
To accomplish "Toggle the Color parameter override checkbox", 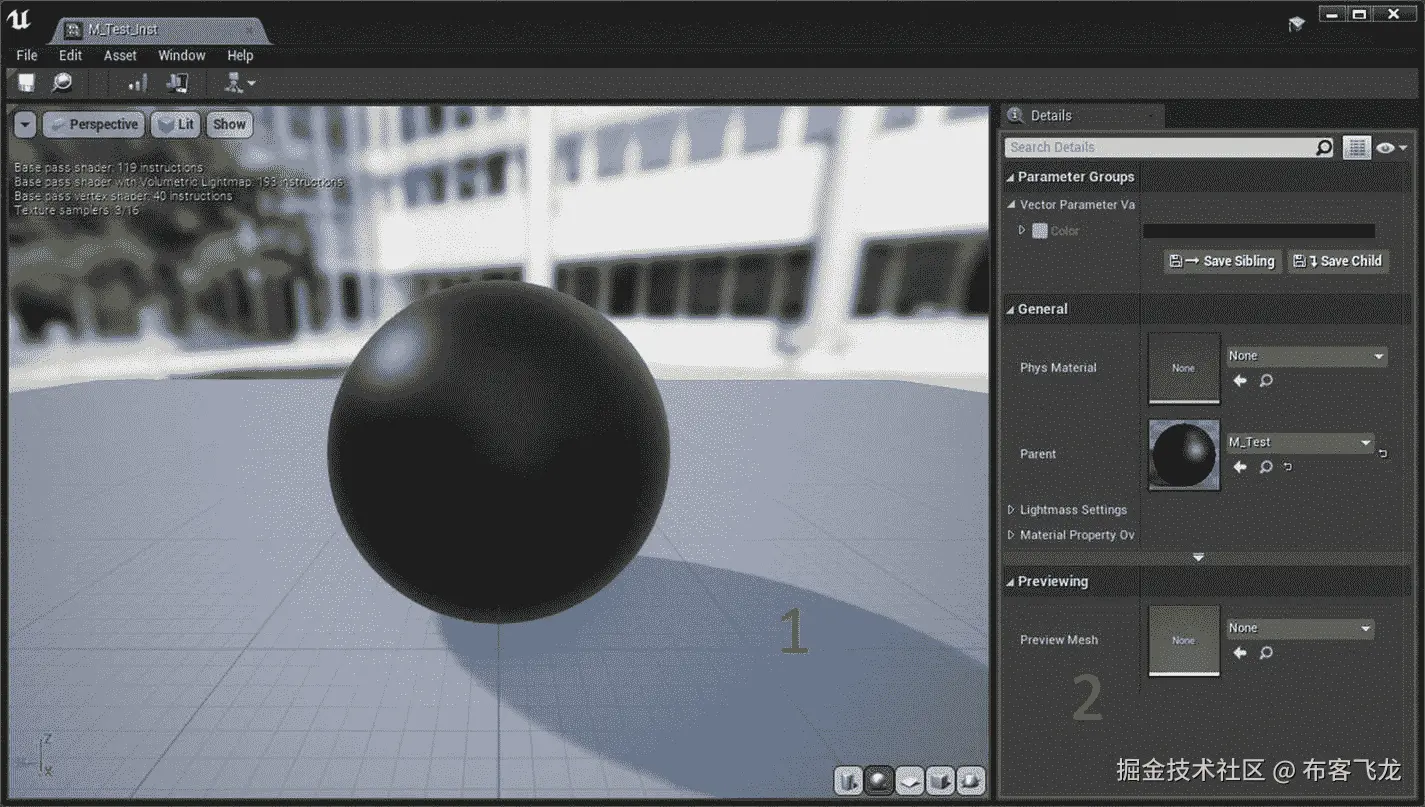I will coord(1040,230).
